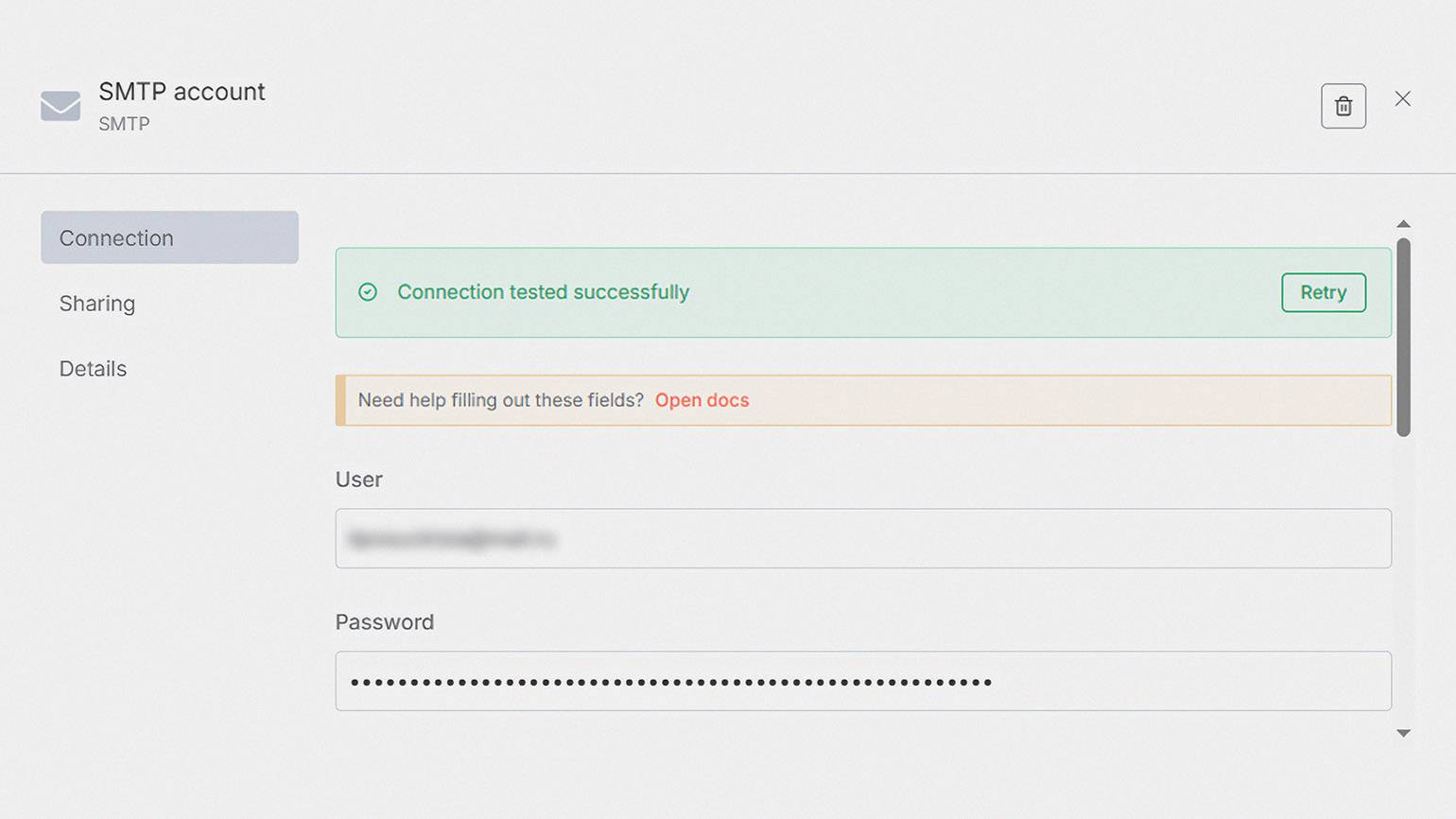This screenshot has height=819, width=1456.
Task: Switch to the Sharing tab
Action: pyautogui.click(x=97, y=304)
